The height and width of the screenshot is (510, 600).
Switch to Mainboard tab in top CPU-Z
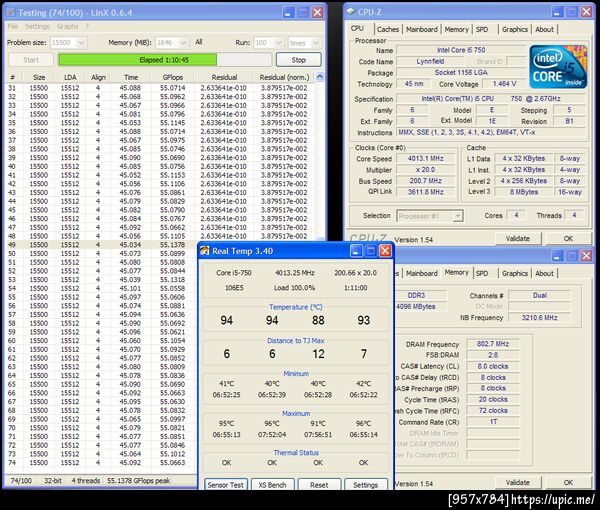click(422, 29)
